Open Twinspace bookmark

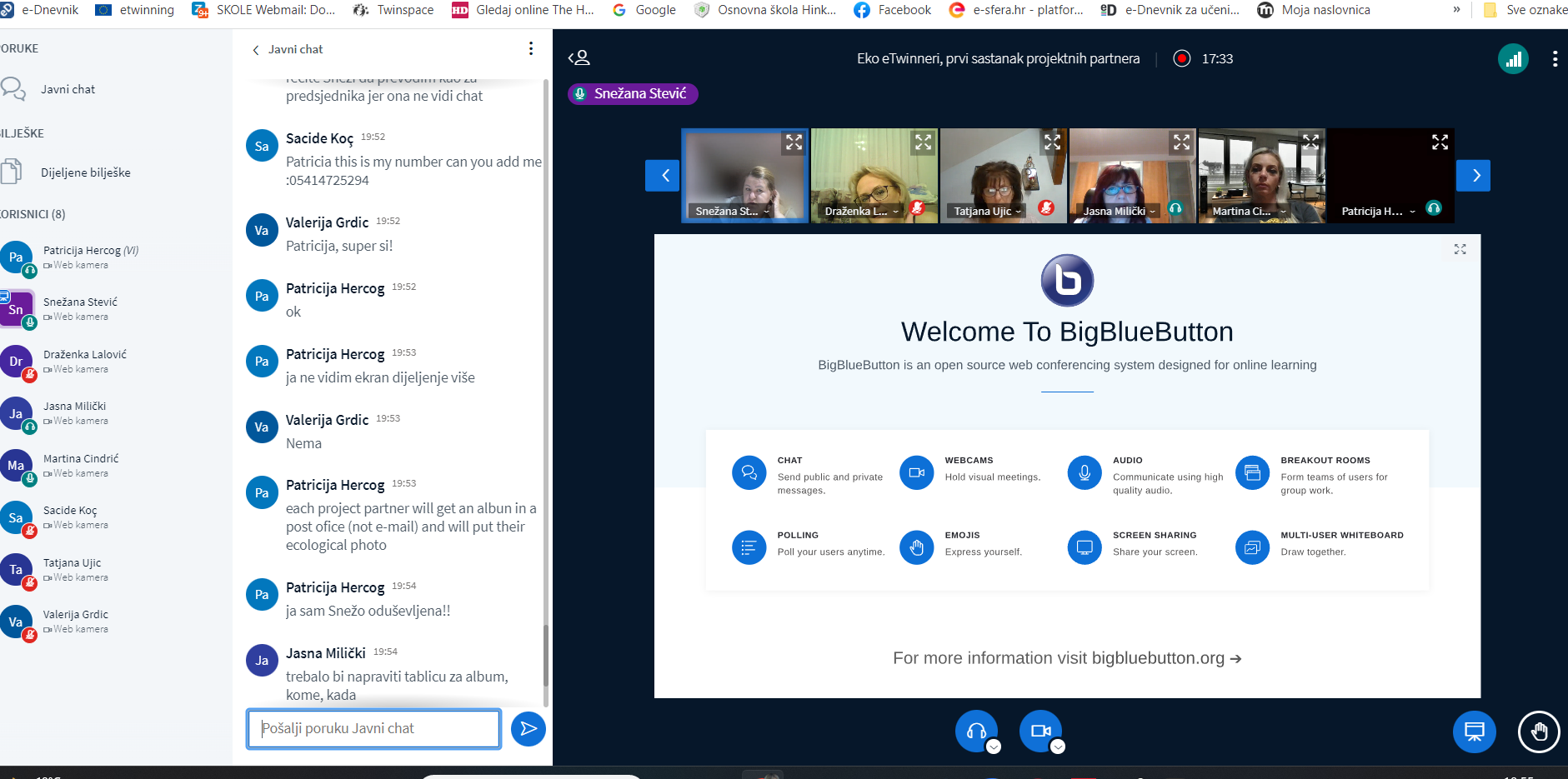(393, 10)
